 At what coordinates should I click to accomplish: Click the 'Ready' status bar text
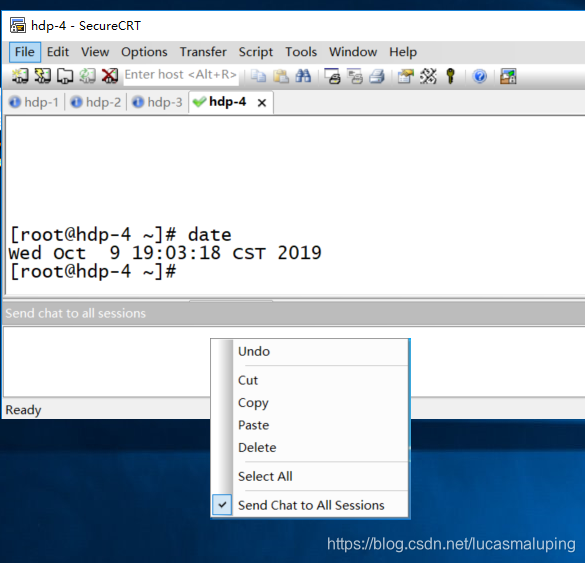tap(23, 410)
